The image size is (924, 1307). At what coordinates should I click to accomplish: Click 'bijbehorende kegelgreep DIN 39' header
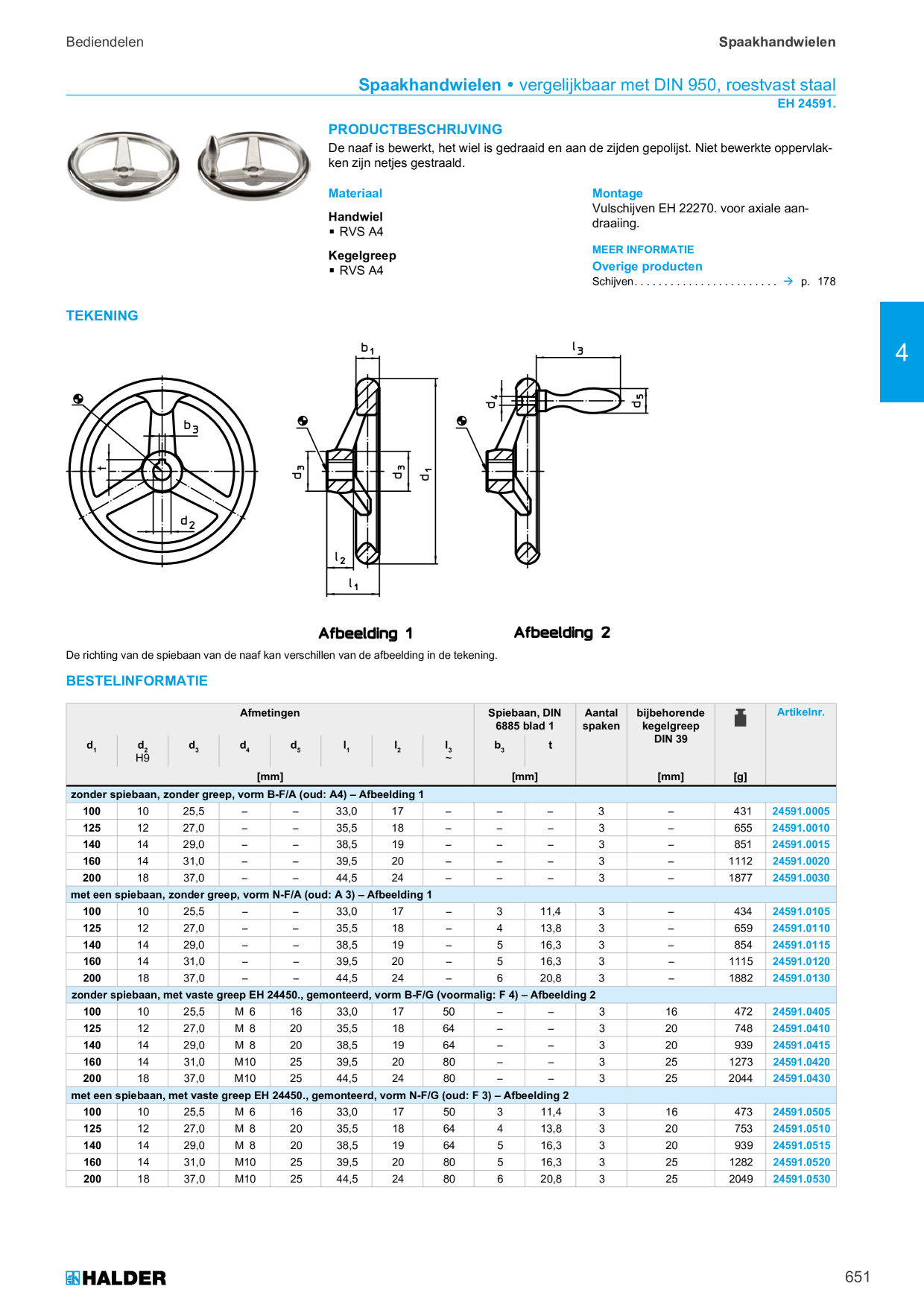point(671,726)
